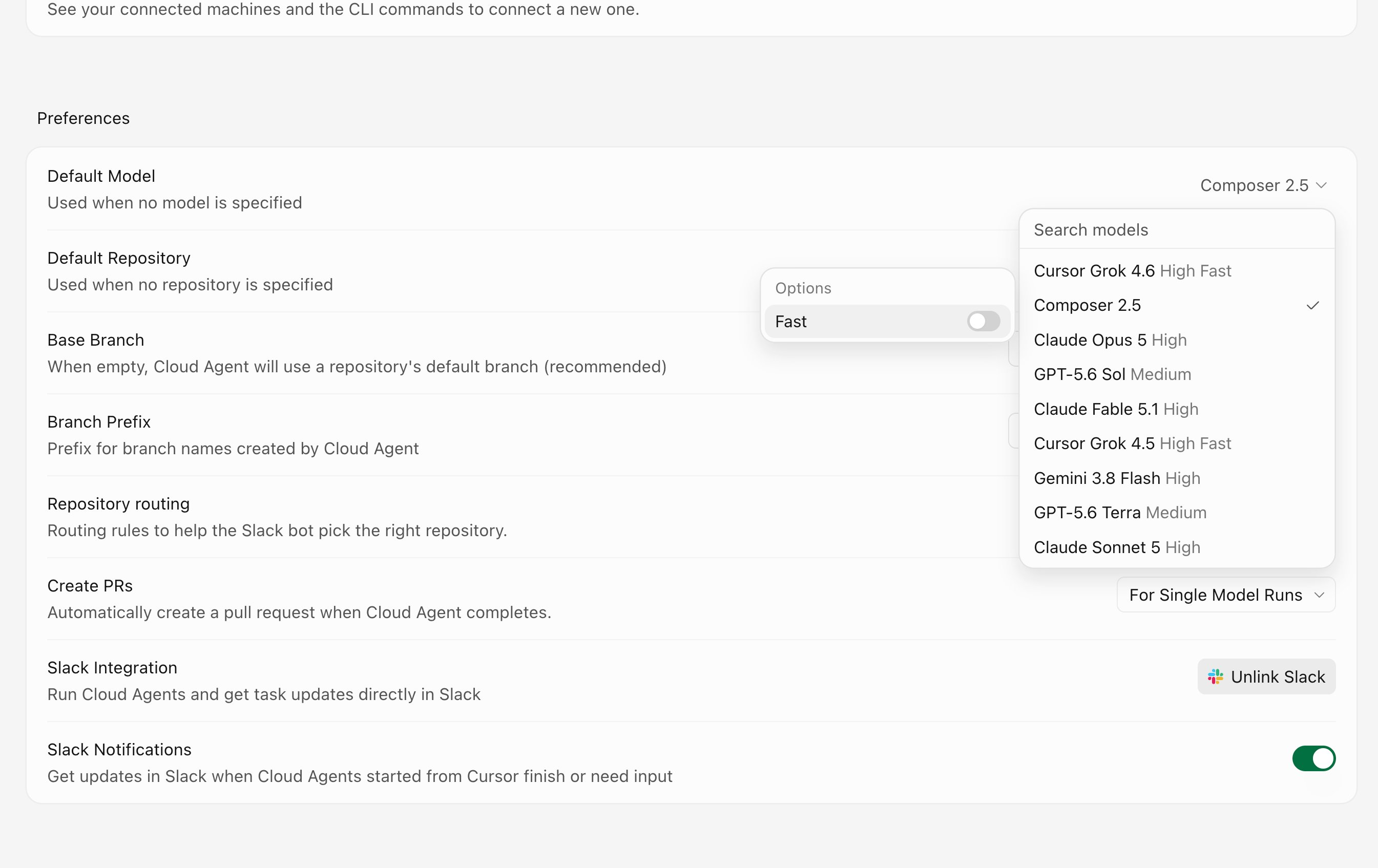Click the Slack logo icon in Unlink button
Screen dimensions: 1378x868
(1216, 677)
